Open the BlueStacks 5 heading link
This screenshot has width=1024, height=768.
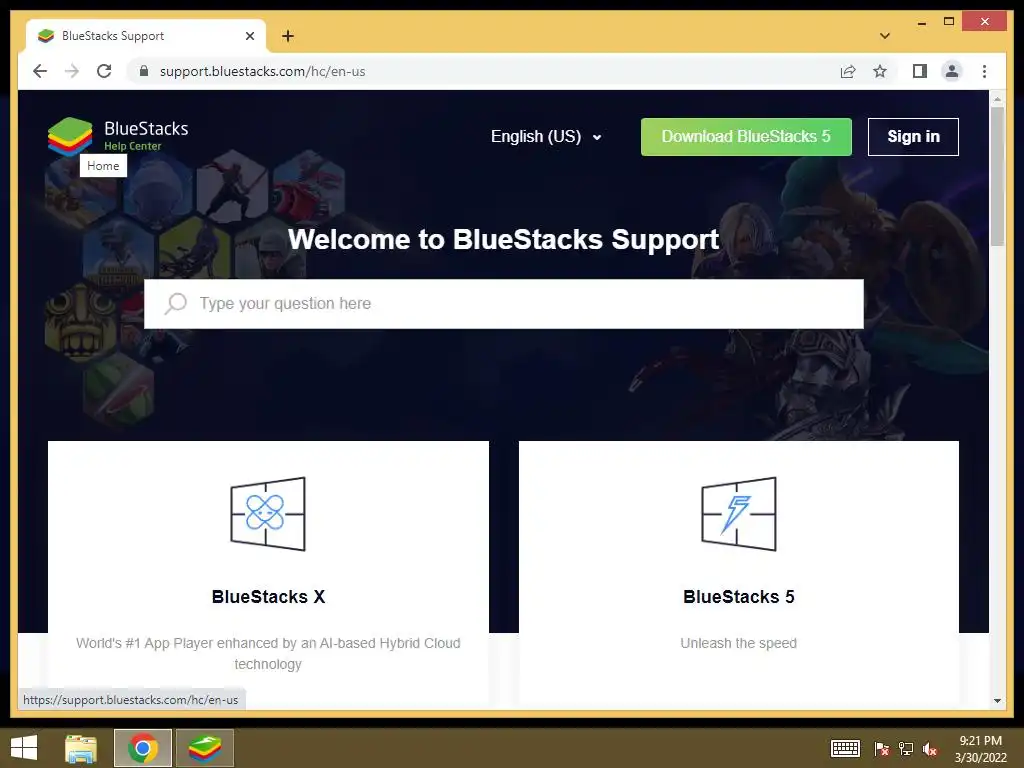(739, 597)
